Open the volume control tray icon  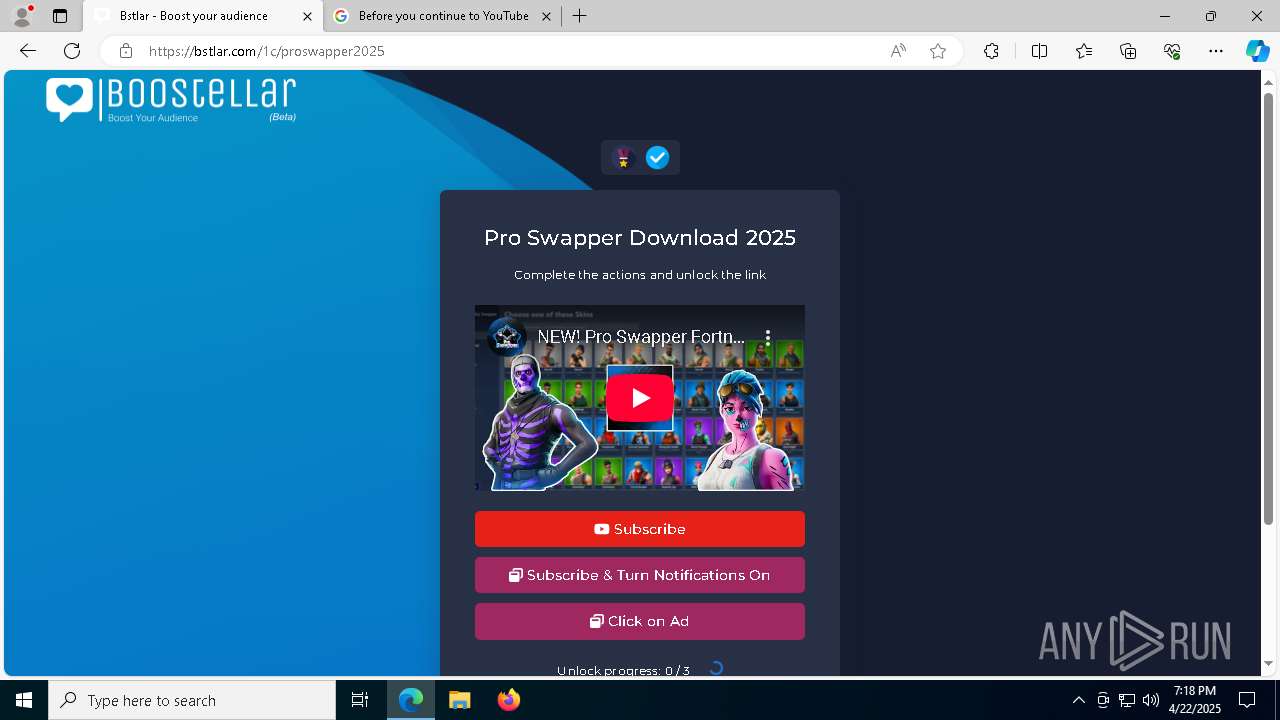pos(1151,700)
